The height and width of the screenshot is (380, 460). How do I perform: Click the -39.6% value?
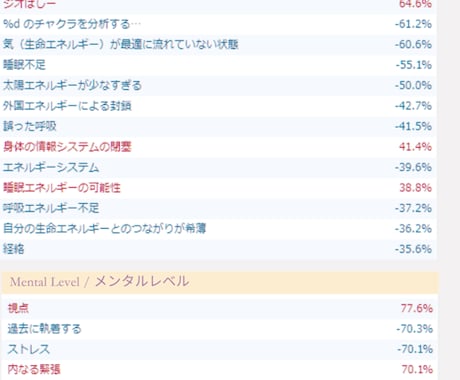413,167
